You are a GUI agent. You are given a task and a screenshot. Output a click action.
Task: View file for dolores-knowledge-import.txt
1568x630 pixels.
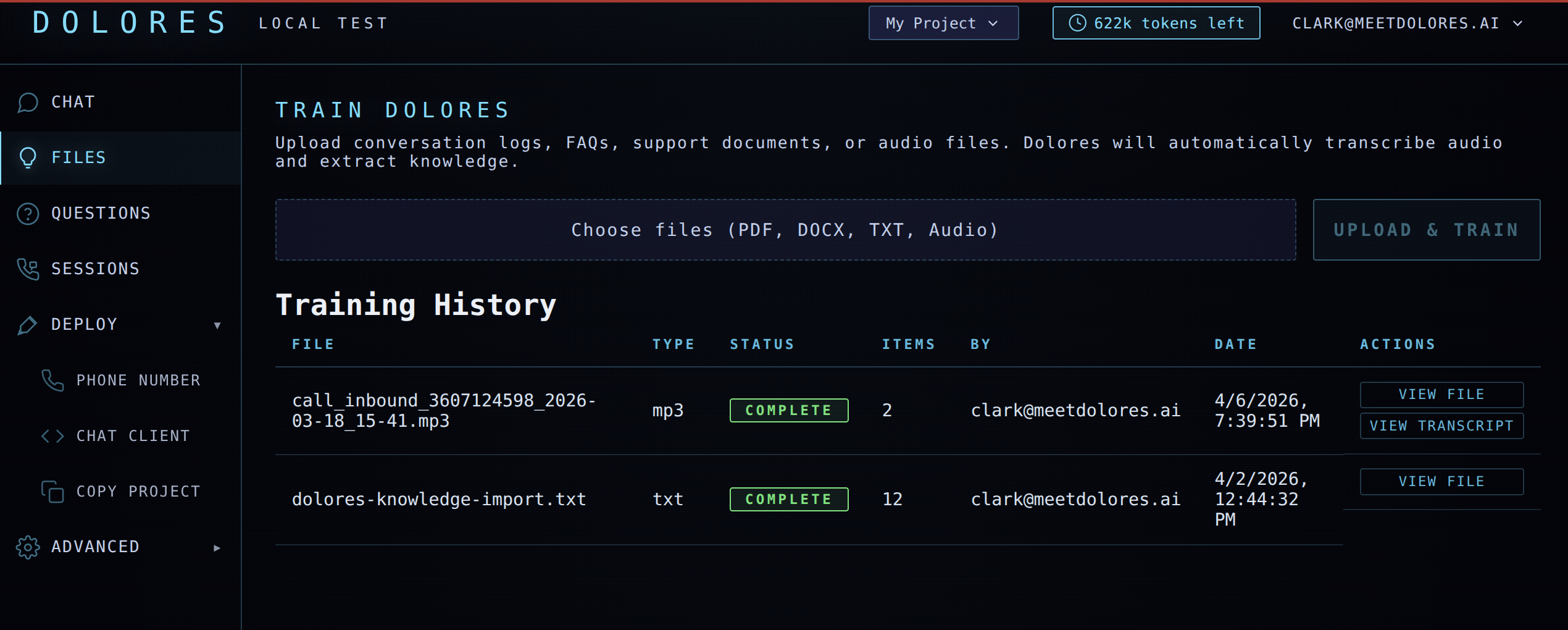tap(1441, 482)
